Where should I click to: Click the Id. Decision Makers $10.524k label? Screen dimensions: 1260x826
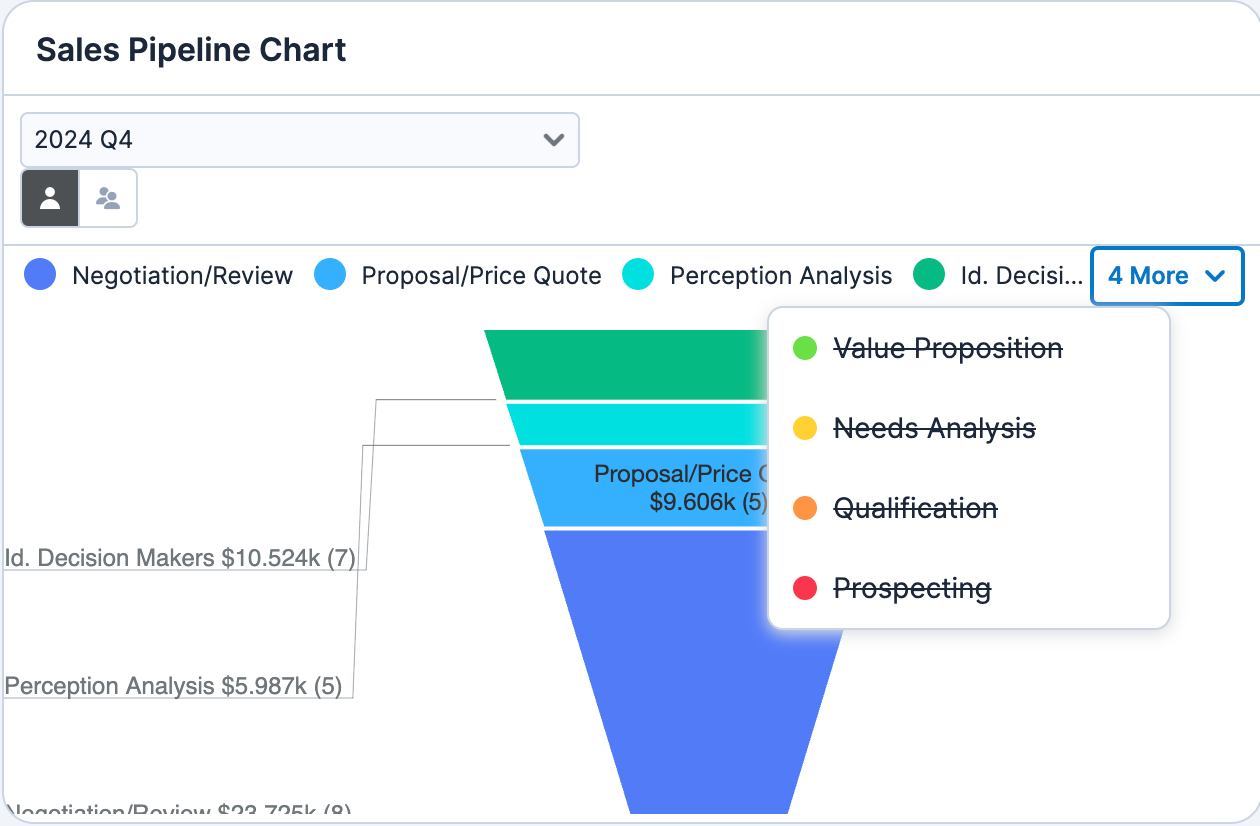click(181, 558)
